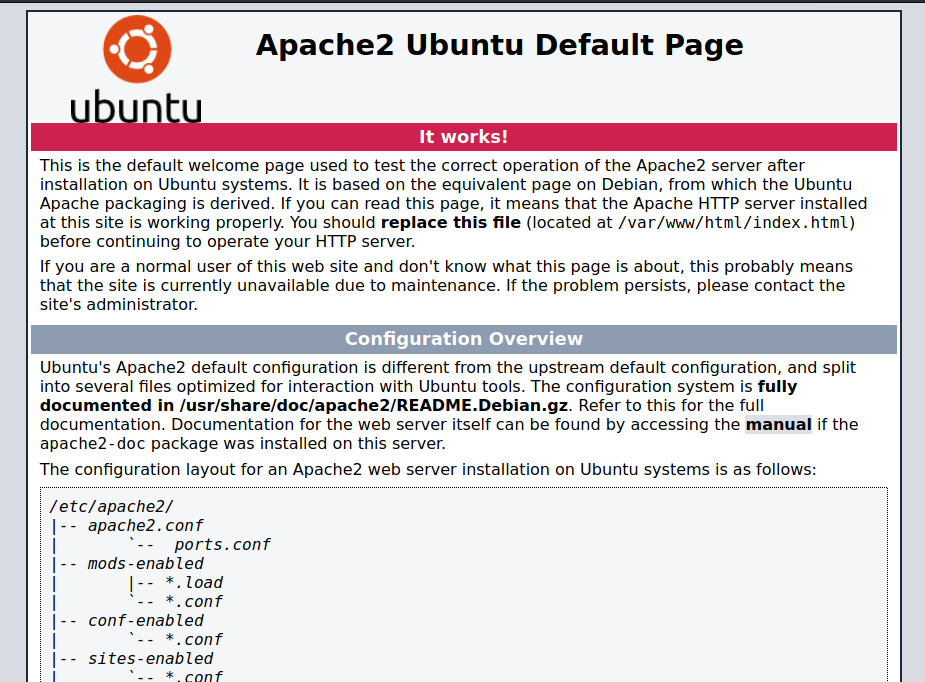
Task: Click the Ubuntu logo image
Action: (136, 69)
